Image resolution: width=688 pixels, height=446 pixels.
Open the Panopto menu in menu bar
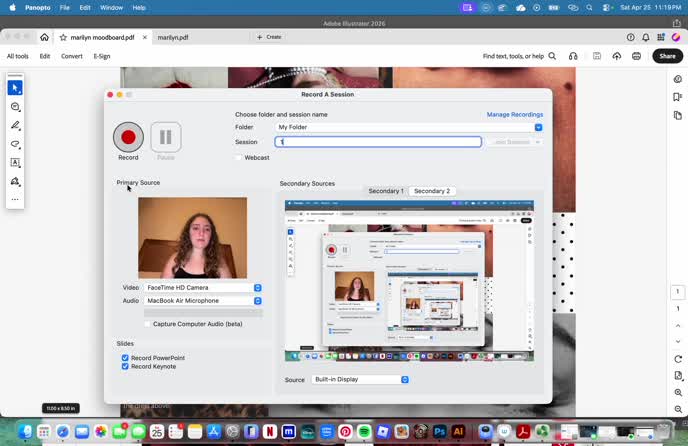coord(38,7)
